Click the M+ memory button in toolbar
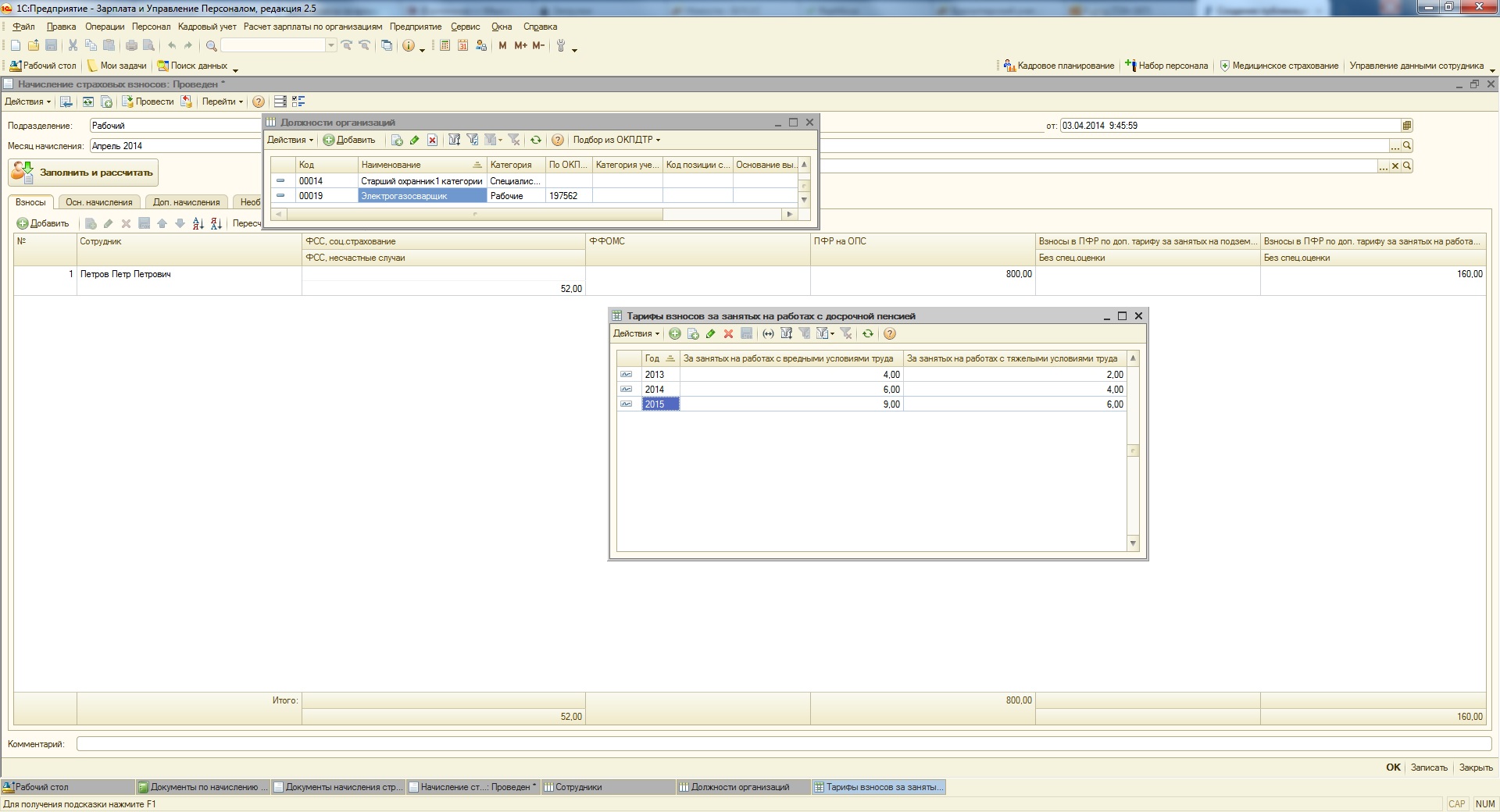 (520, 46)
